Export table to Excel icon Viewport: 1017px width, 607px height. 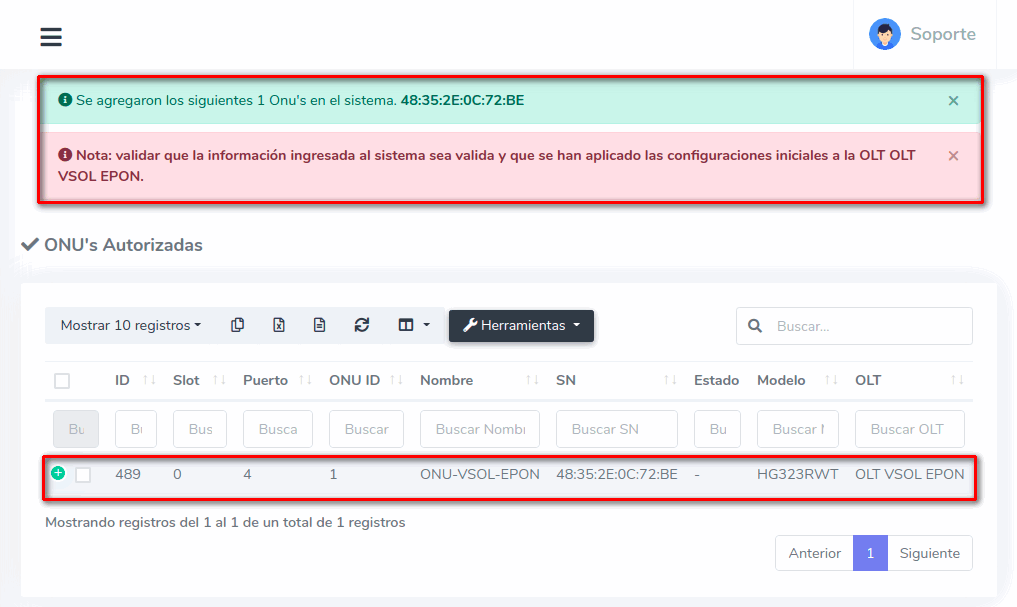tap(279, 325)
